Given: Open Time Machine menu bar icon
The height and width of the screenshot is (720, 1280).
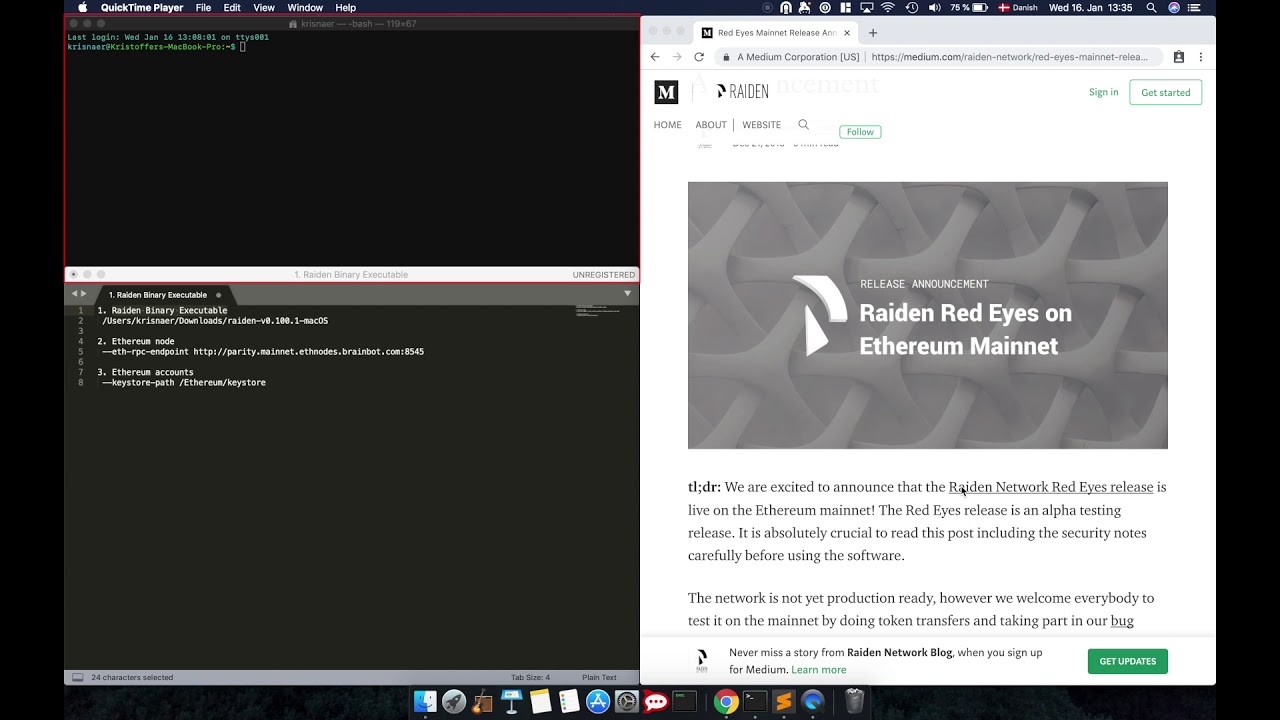Looking at the screenshot, I should 912,7.
